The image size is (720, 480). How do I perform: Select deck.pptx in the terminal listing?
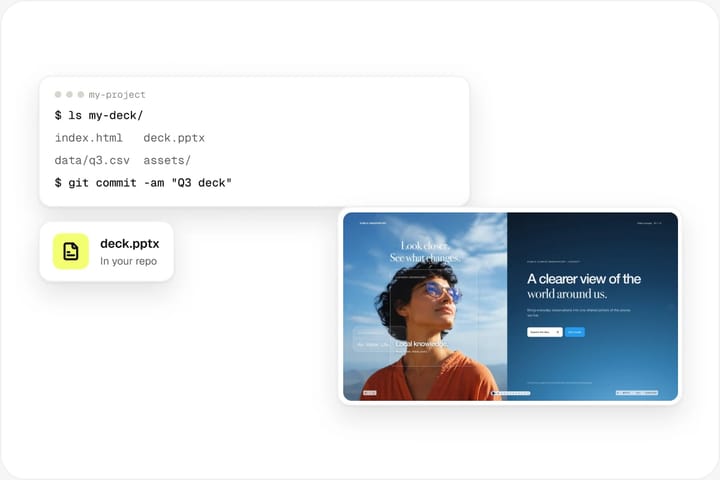174,138
